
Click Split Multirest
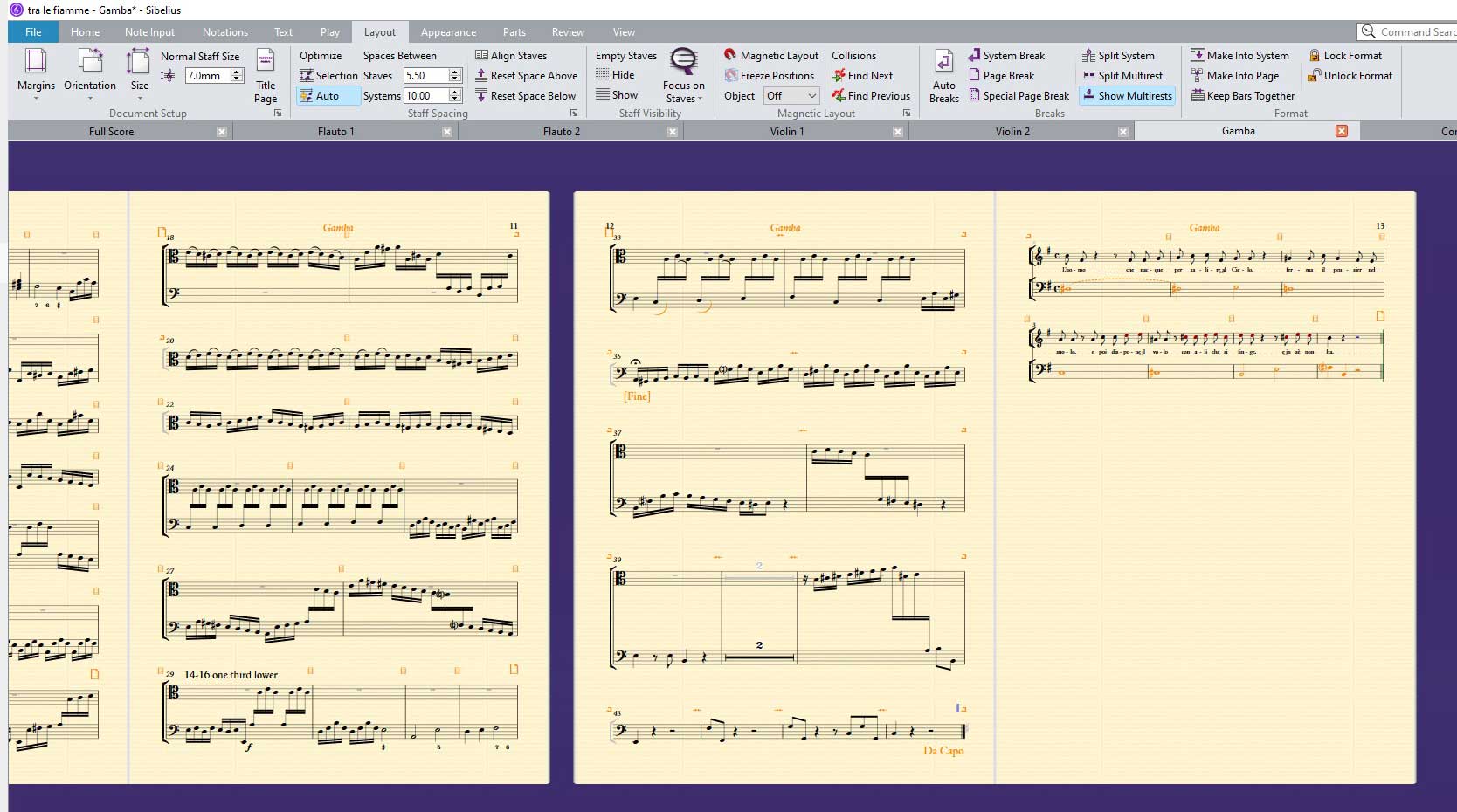click(1122, 76)
